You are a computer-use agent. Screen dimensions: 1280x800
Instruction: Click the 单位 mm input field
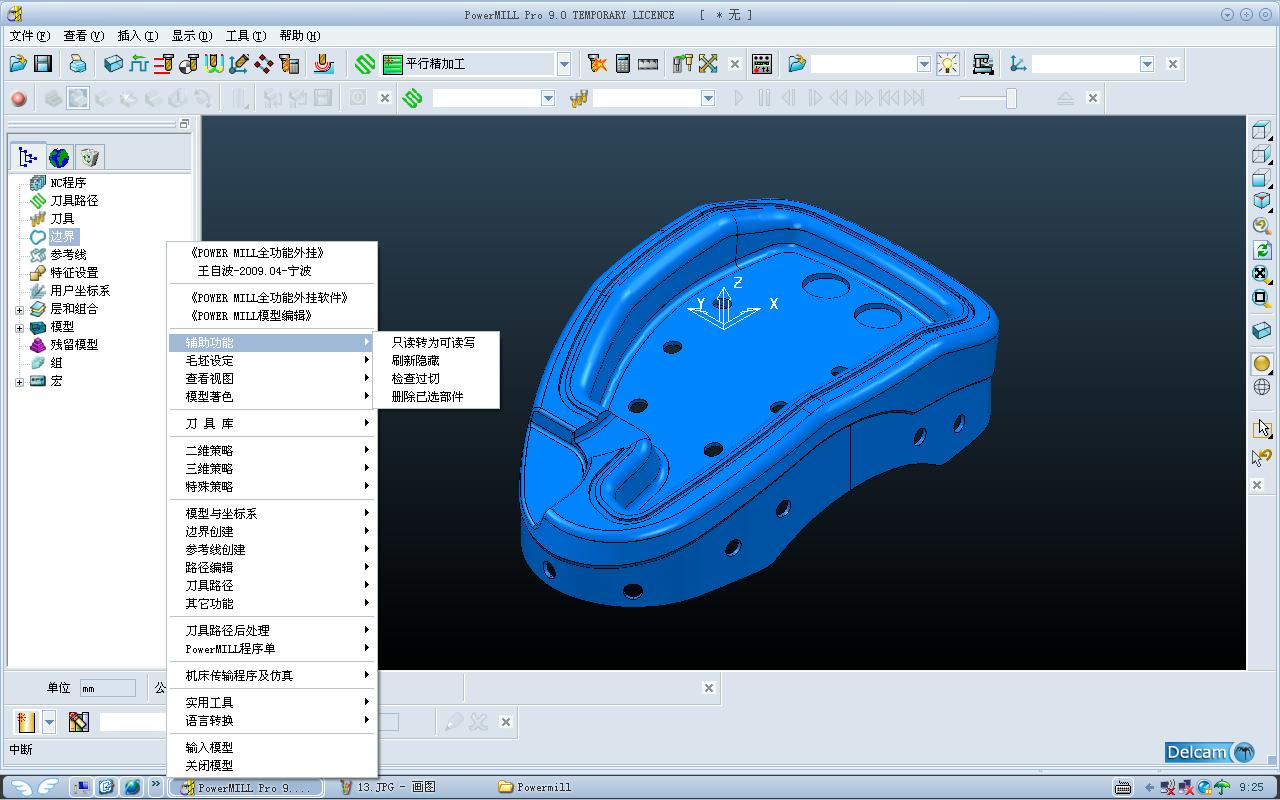pos(107,688)
